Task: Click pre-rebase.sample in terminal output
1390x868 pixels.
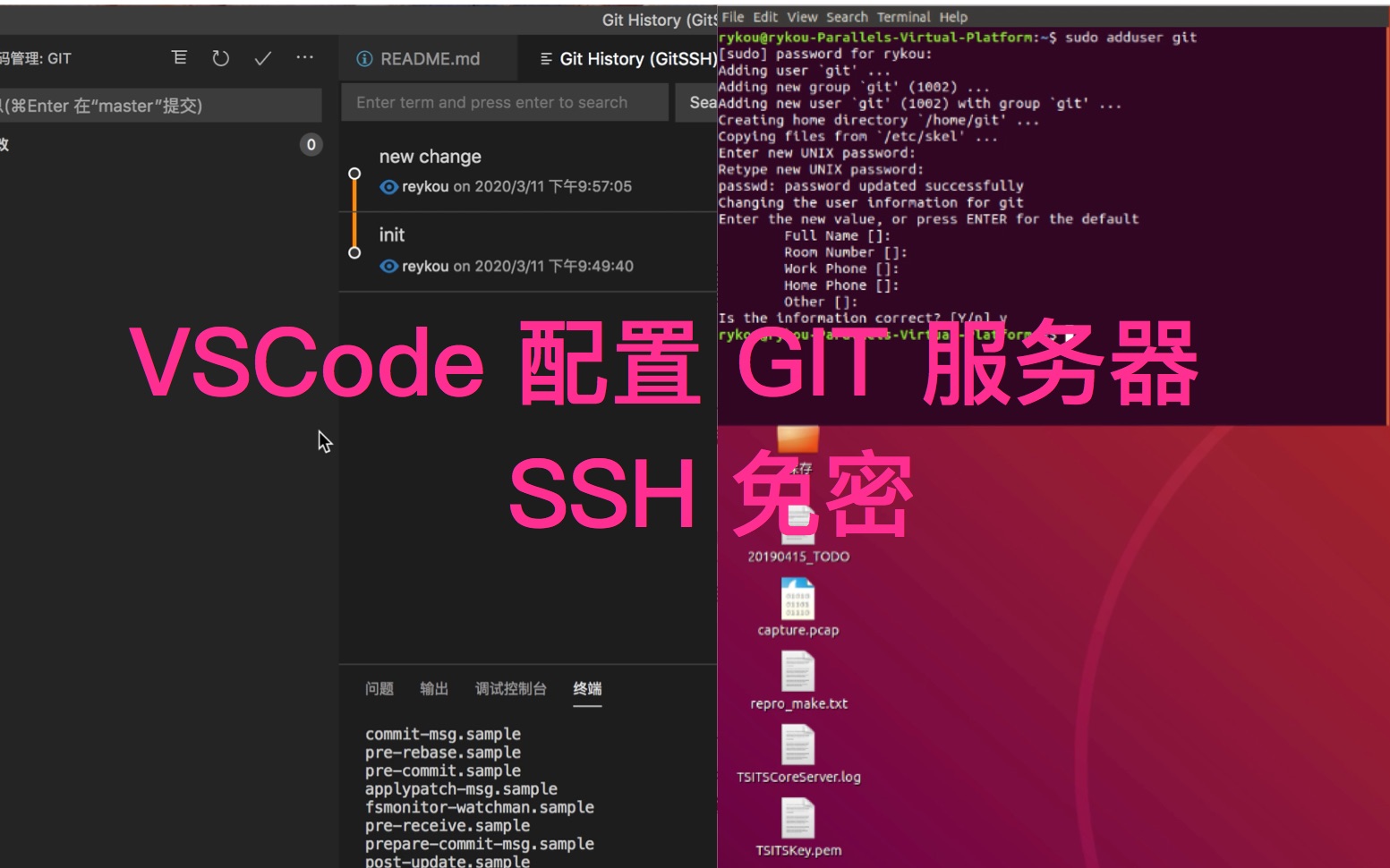Action: click(443, 753)
